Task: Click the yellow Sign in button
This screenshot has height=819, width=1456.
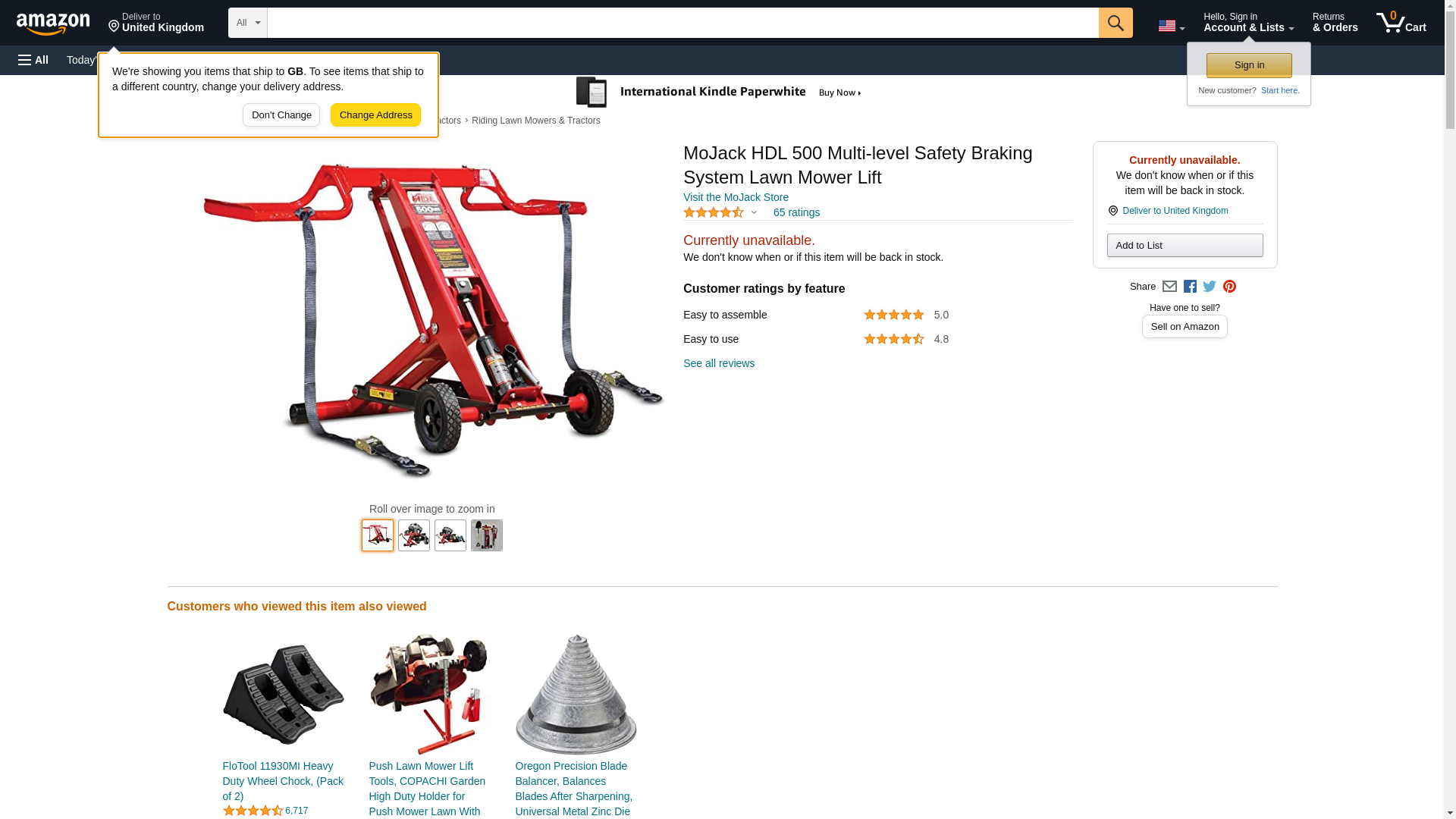Action: [1249, 66]
